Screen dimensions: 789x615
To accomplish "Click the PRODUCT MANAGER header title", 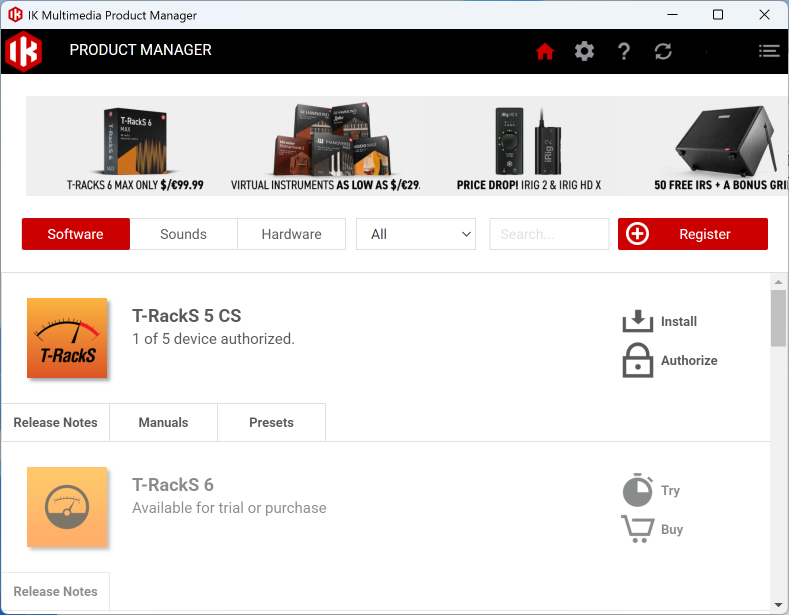I will (x=140, y=50).
